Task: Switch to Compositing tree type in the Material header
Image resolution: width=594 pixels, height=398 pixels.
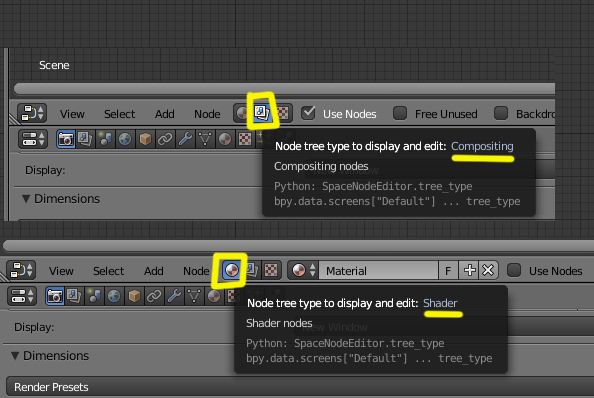Action: [x=252, y=270]
